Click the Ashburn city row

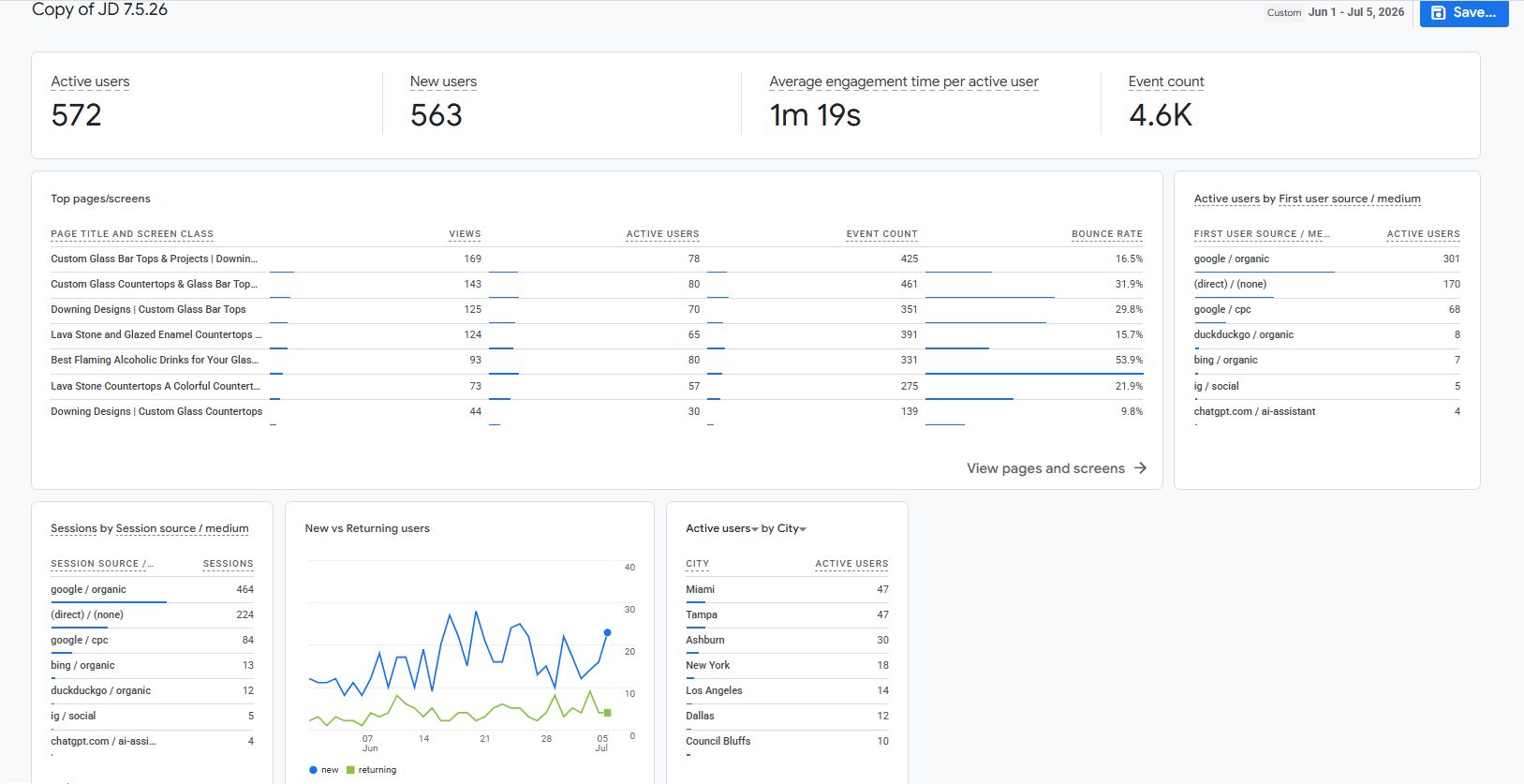pos(787,640)
